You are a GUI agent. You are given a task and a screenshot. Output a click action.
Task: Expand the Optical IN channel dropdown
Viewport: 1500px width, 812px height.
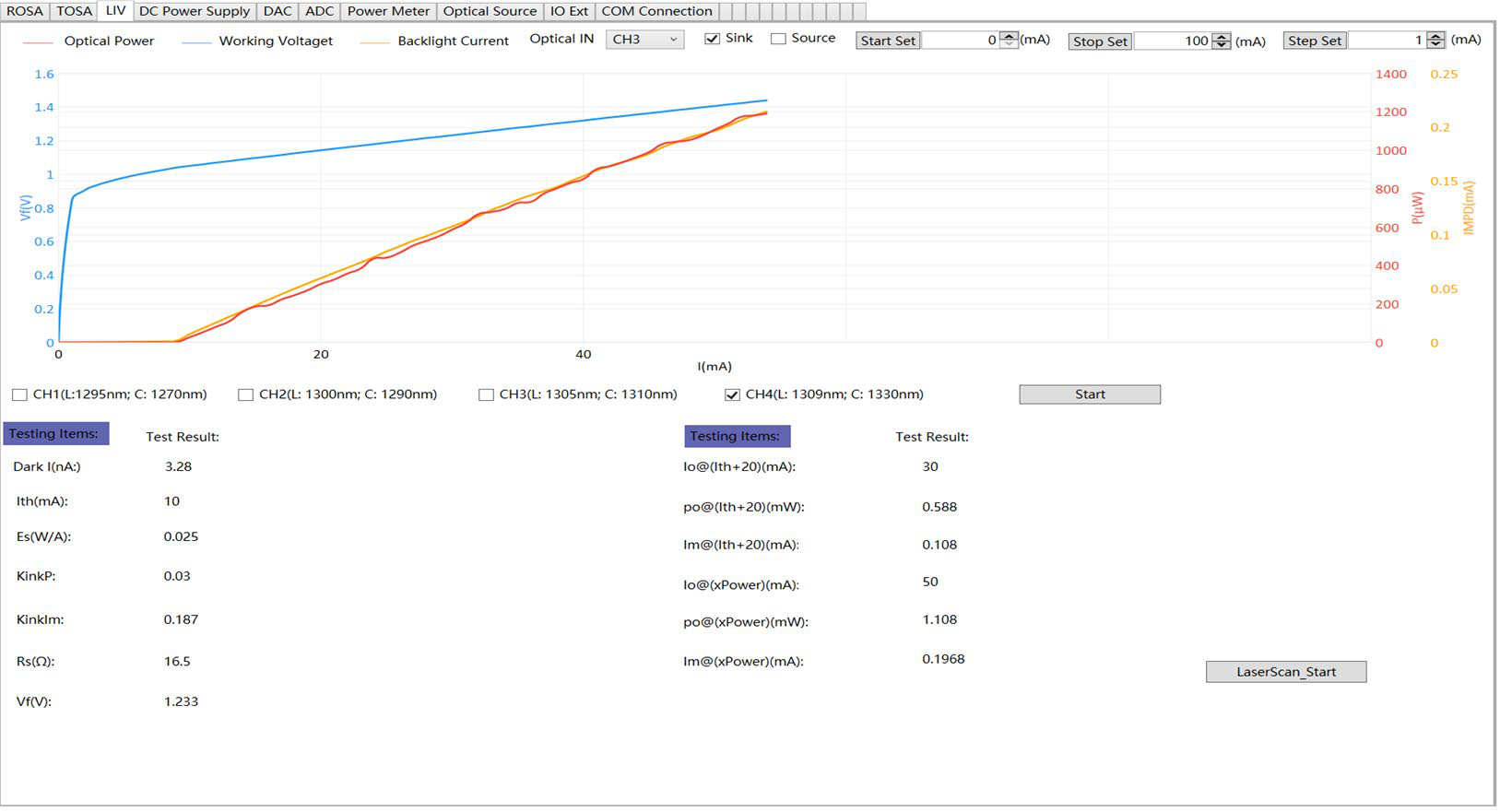645,40
